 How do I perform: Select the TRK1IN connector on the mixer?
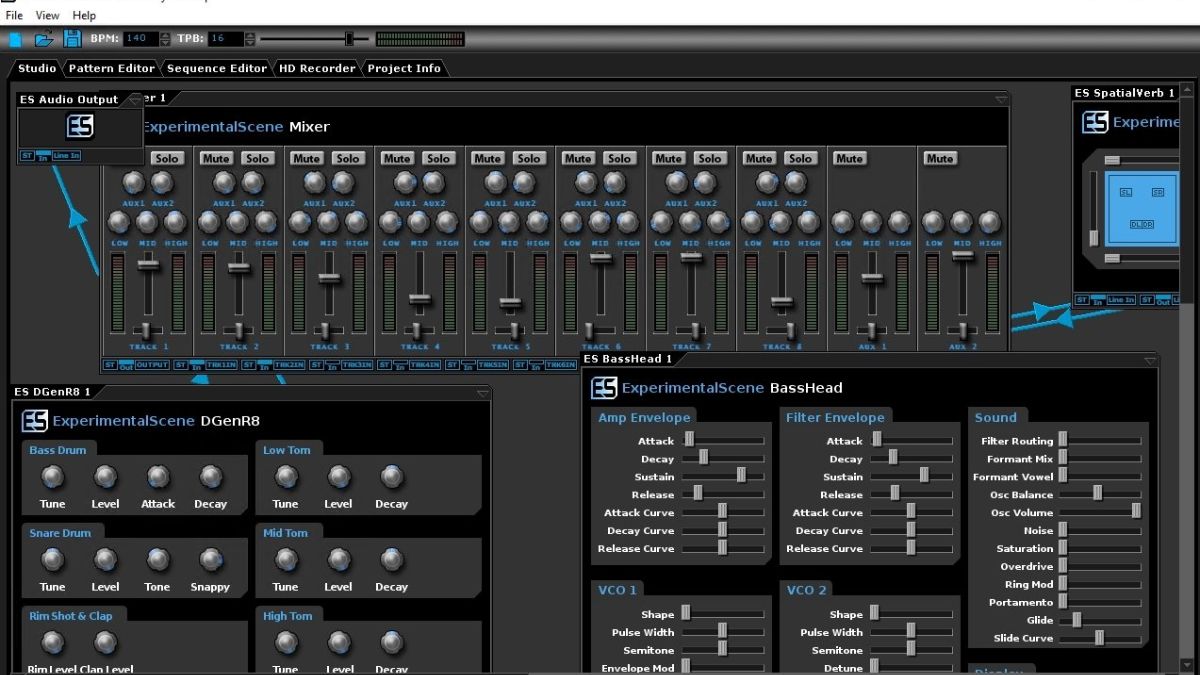(x=221, y=365)
